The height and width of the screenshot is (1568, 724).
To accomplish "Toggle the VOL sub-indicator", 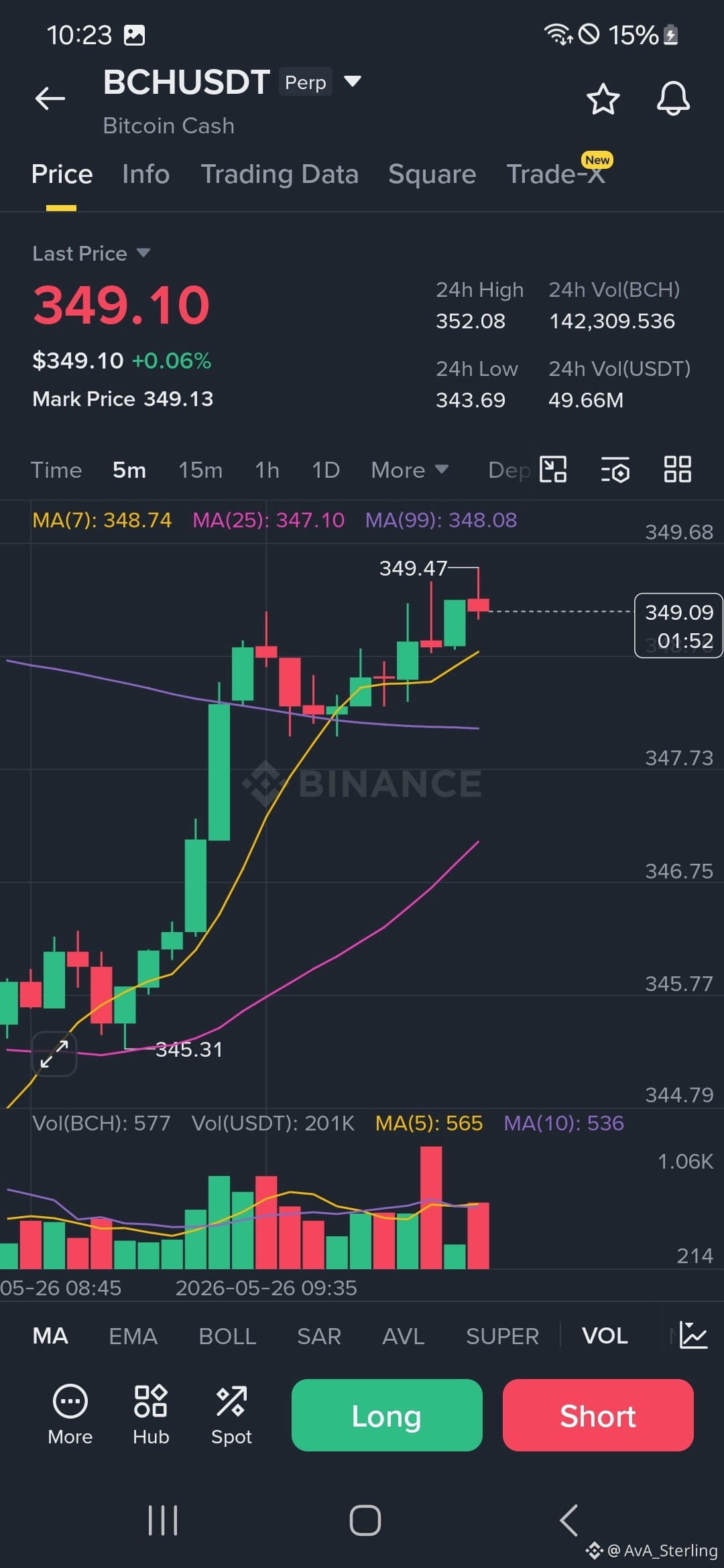I will (605, 1336).
